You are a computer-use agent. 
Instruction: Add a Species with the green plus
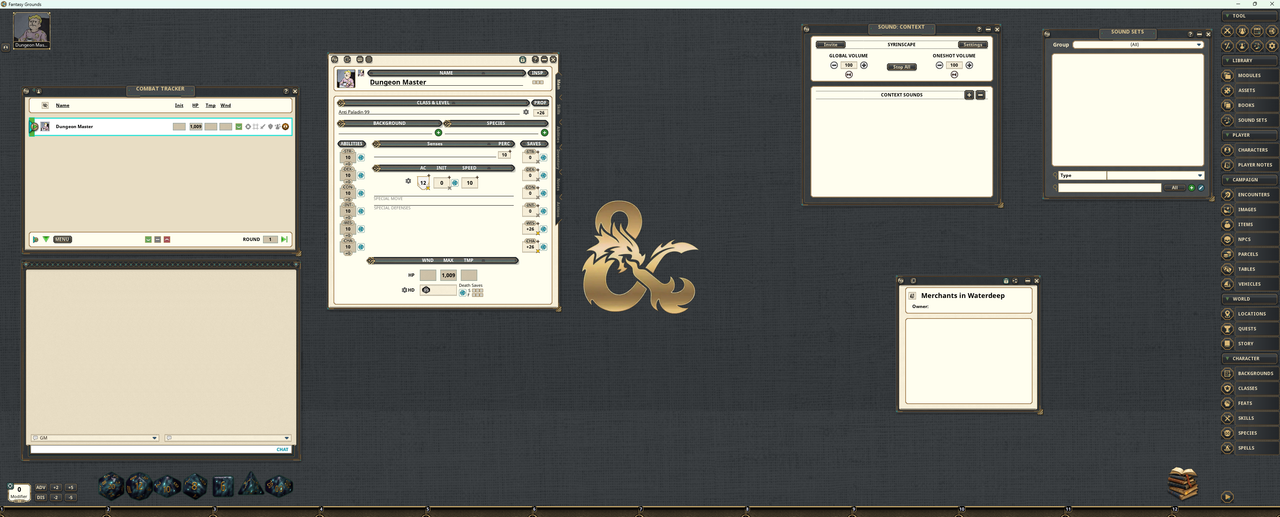(x=544, y=132)
